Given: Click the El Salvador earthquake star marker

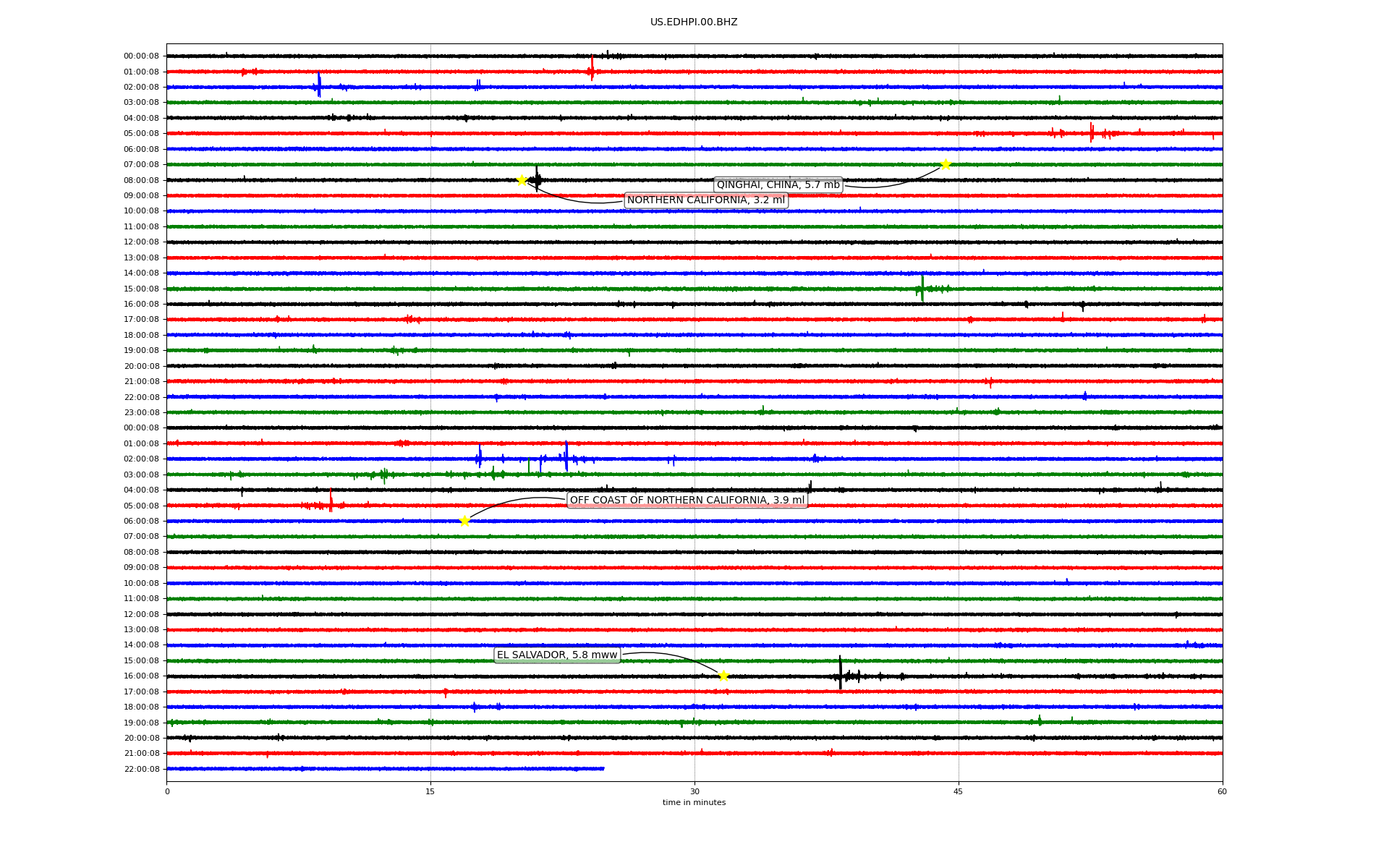Looking at the screenshot, I should coord(723,676).
